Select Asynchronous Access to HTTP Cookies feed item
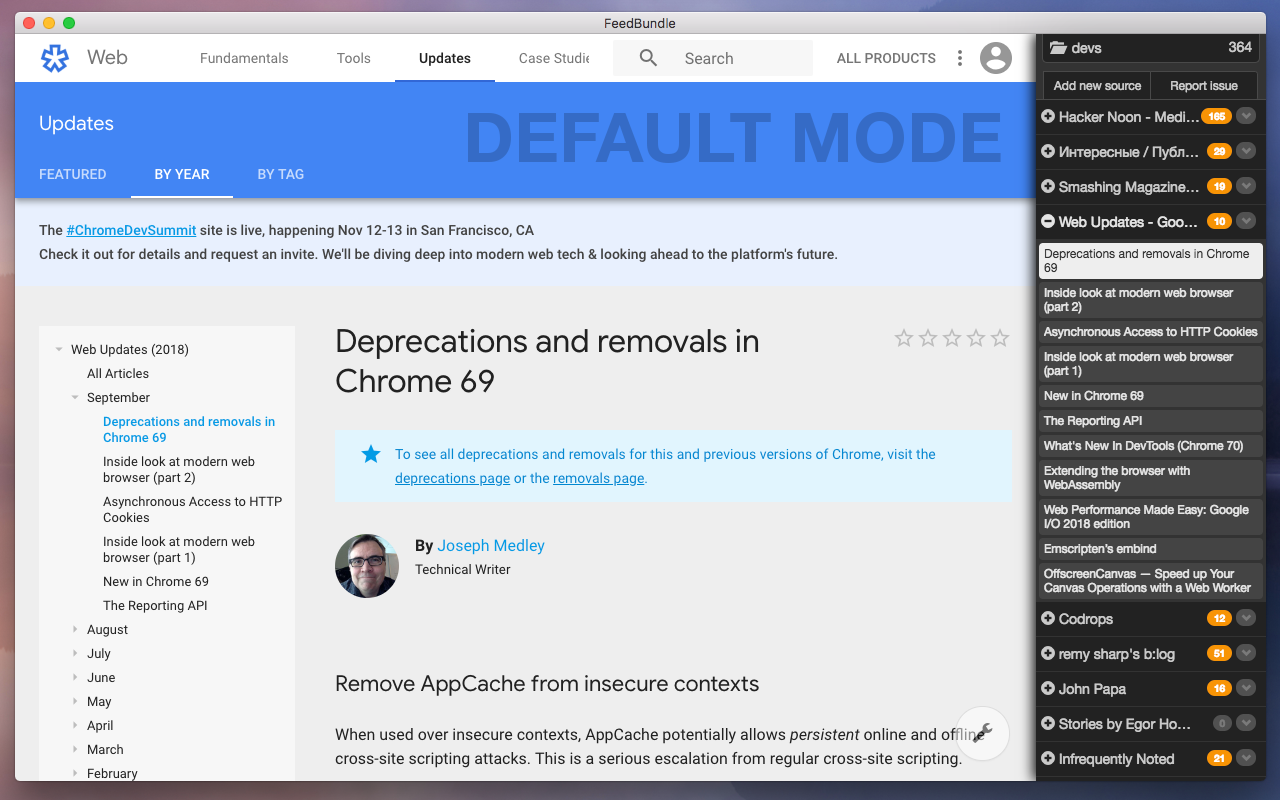Viewport: 1280px width, 800px height. click(x=1151, y=332)
